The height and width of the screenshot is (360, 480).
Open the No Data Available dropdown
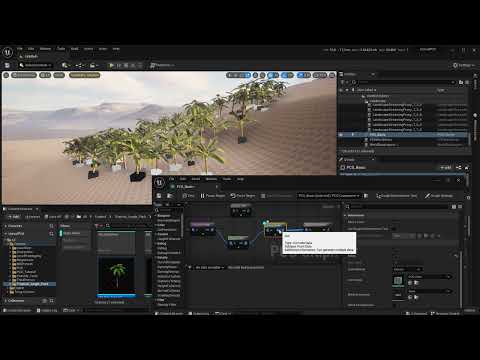tap(209, 267)
